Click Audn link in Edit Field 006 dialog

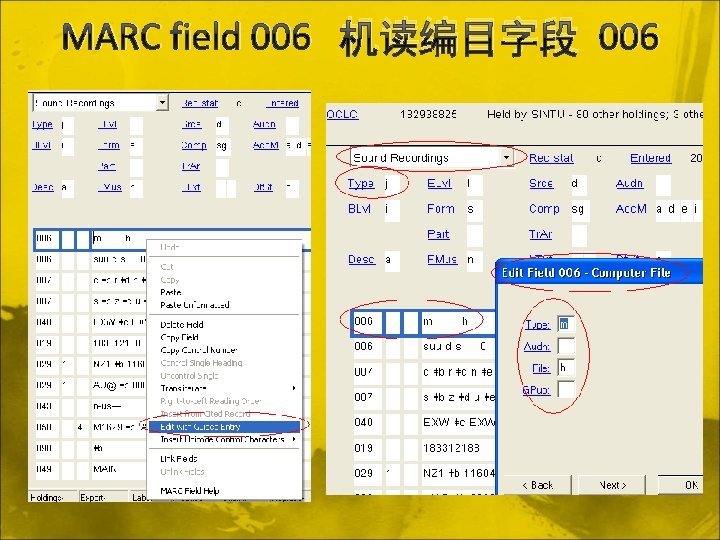point(536,346)
